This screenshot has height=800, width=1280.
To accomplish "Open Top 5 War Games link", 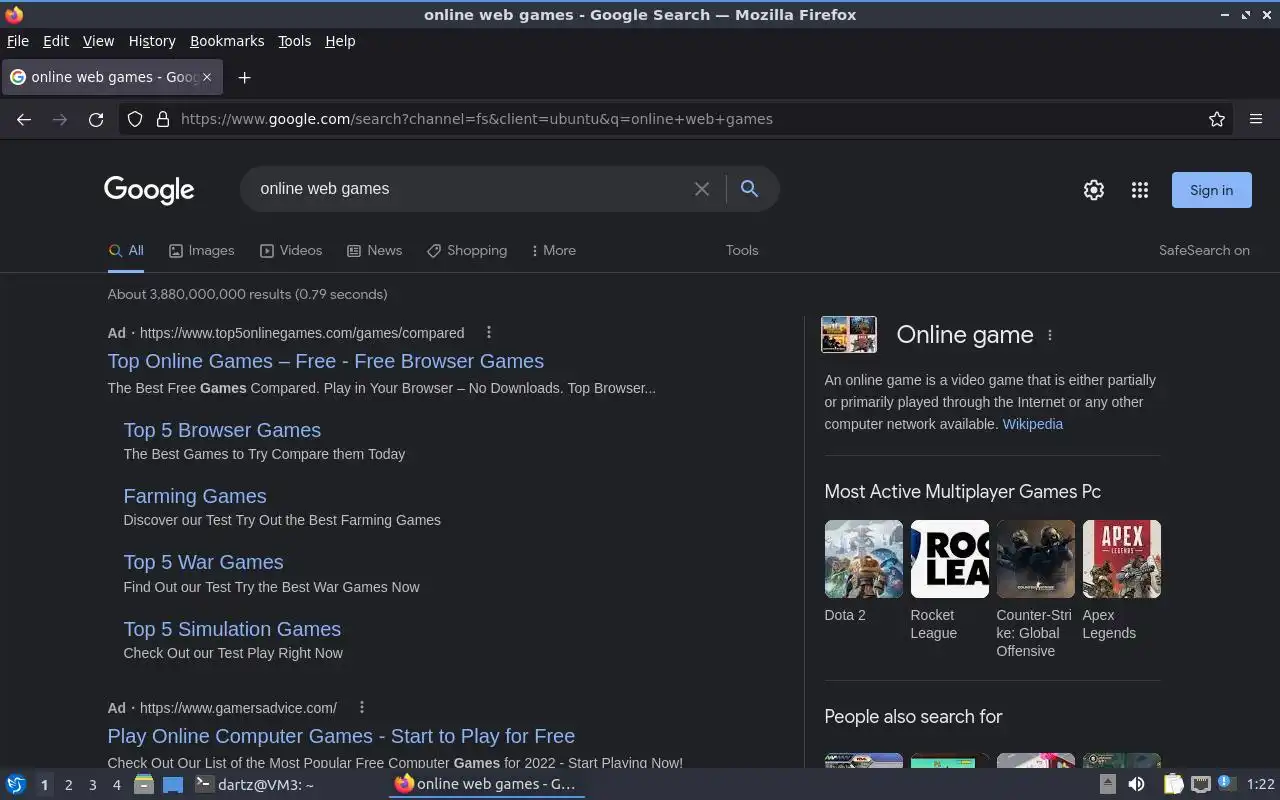I will click(x=203, y=562).
